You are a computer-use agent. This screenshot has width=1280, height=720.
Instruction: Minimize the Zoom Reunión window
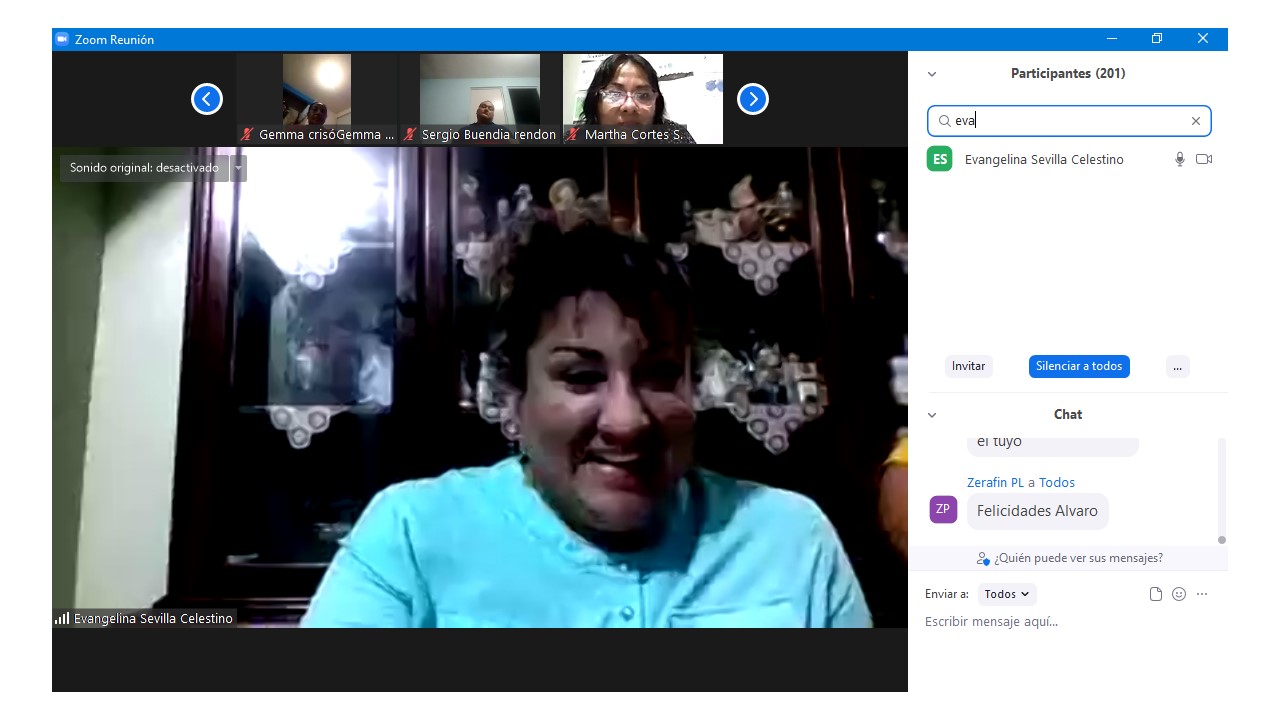pos(1112,39)
